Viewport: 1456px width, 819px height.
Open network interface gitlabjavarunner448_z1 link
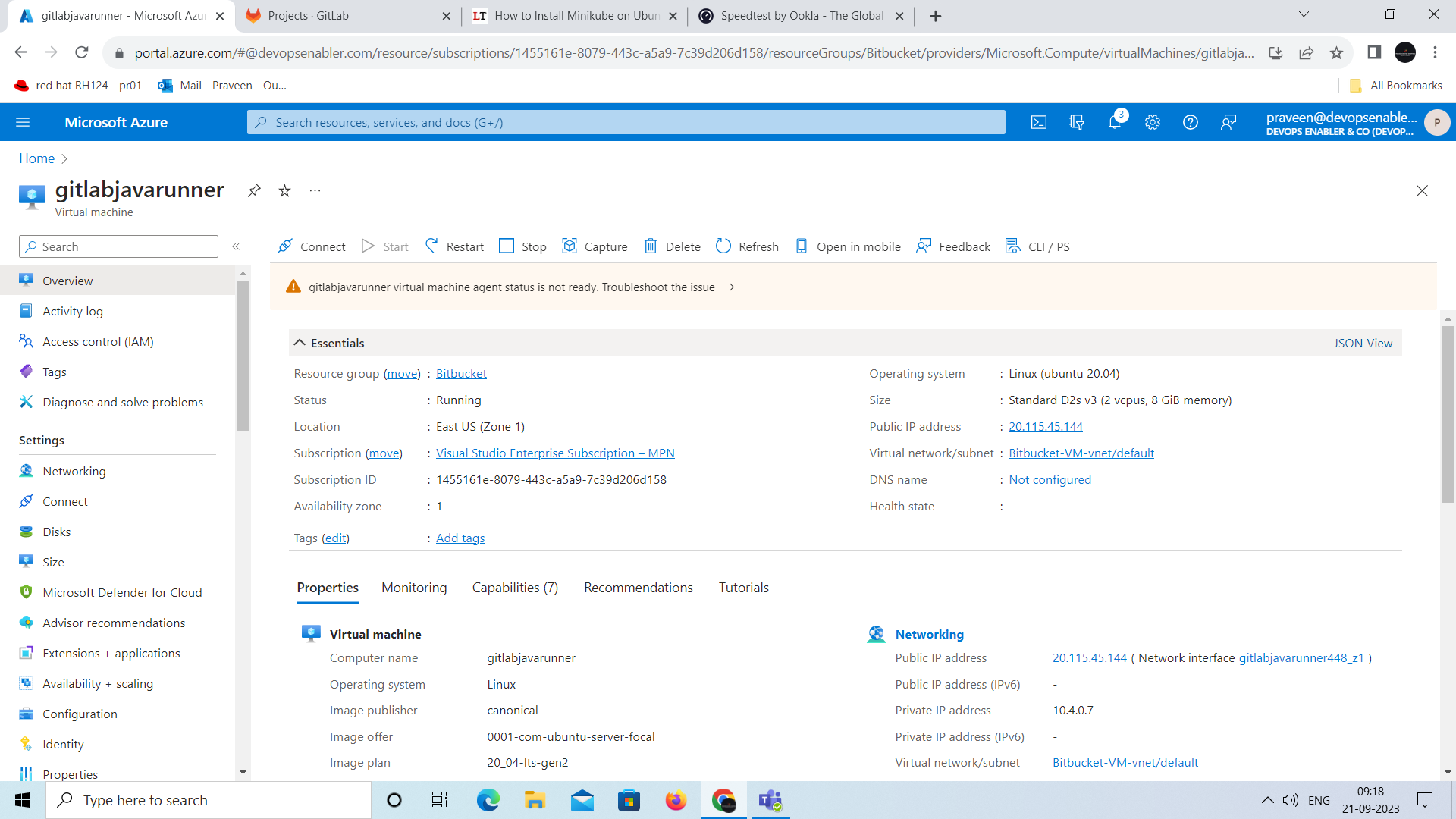(1301, 657)
